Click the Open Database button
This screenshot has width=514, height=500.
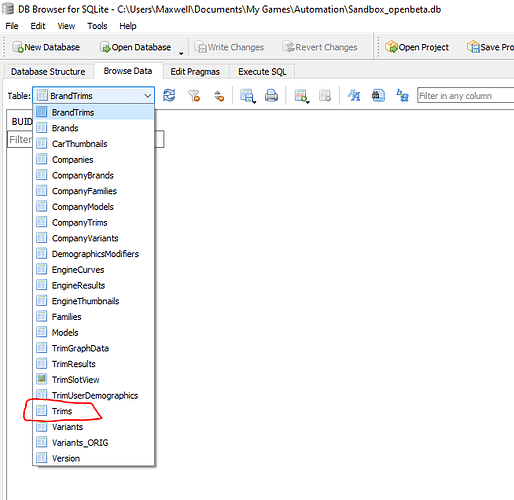pos(135,47)
